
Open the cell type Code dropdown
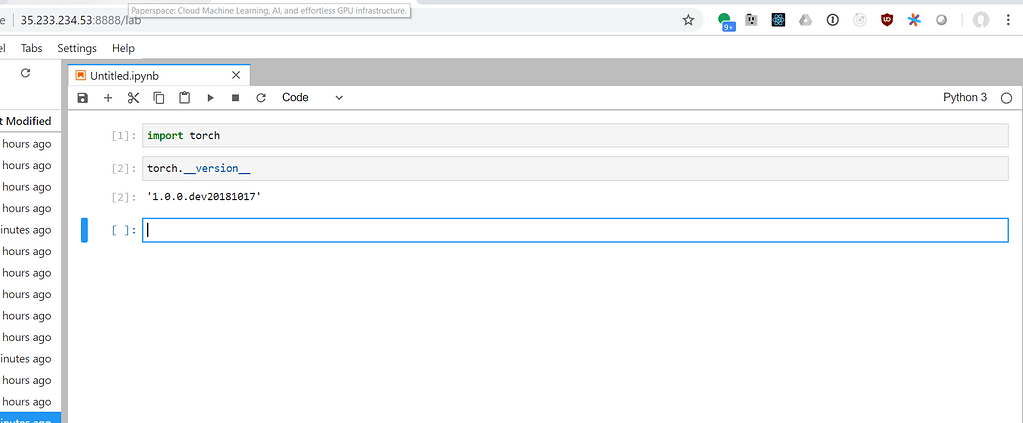[x=312, y=98]
